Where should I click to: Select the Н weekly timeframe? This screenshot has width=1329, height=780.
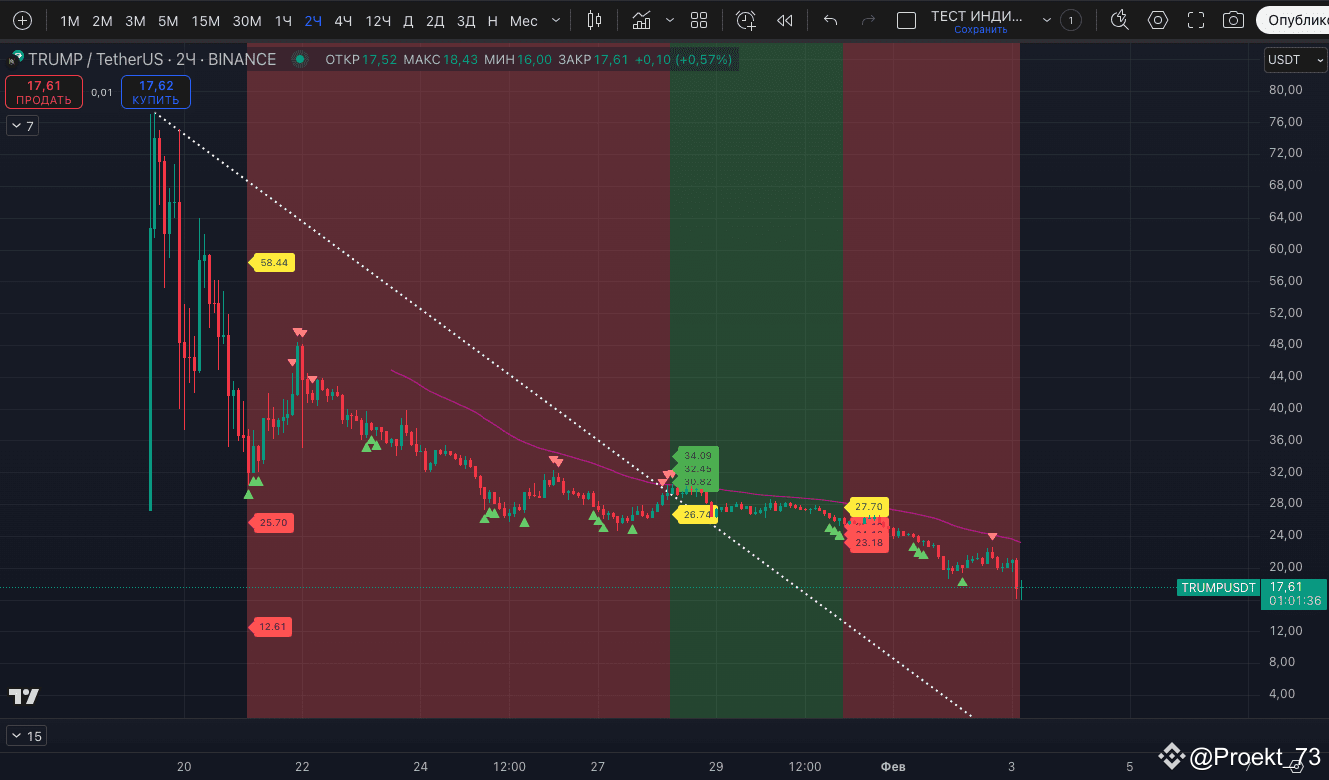(493, 21)
